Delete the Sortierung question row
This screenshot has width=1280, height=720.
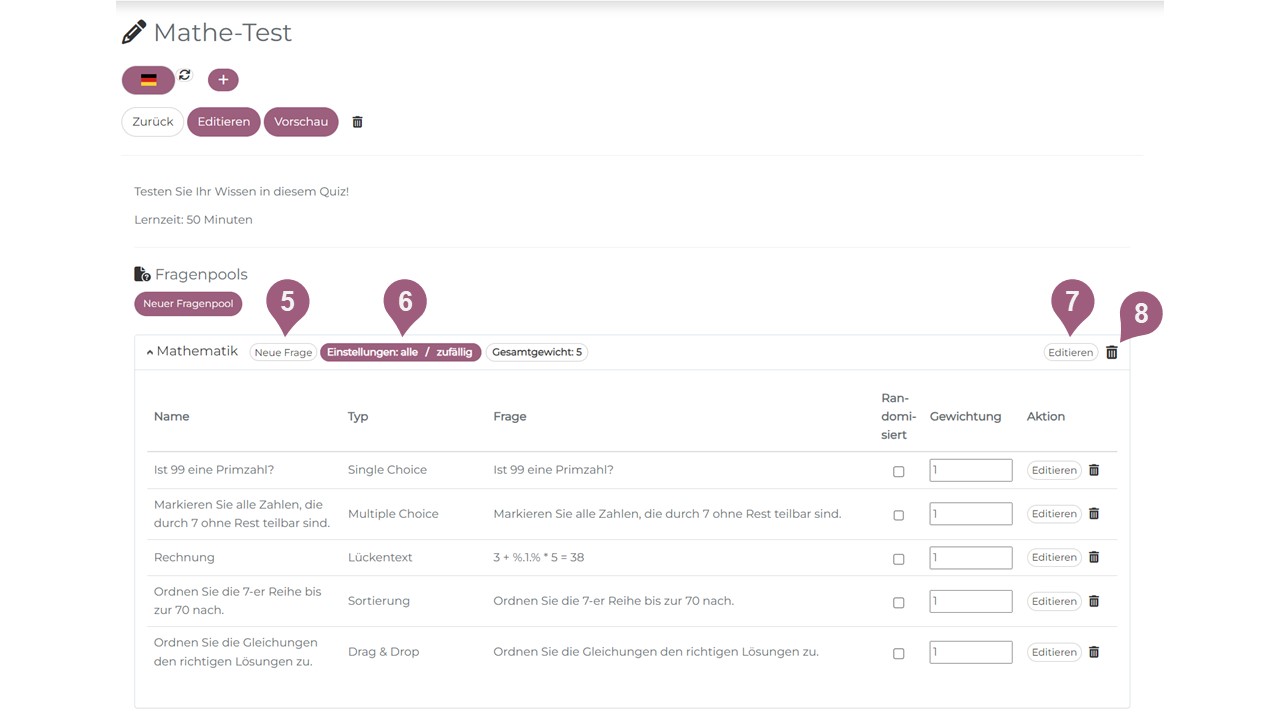(1094, 601)
